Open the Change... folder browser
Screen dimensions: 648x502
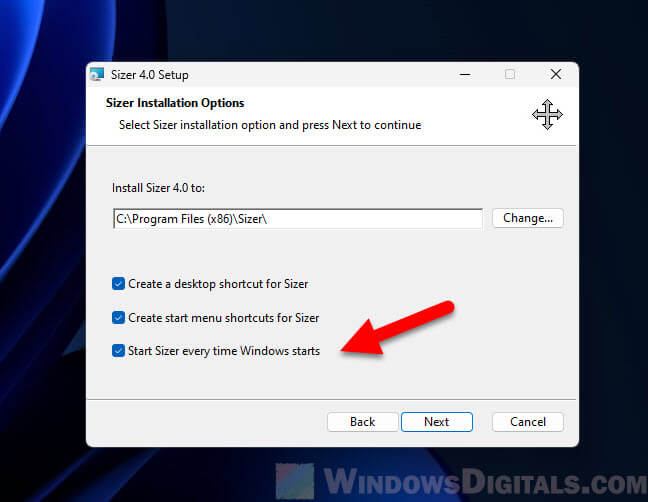point(528,218)
